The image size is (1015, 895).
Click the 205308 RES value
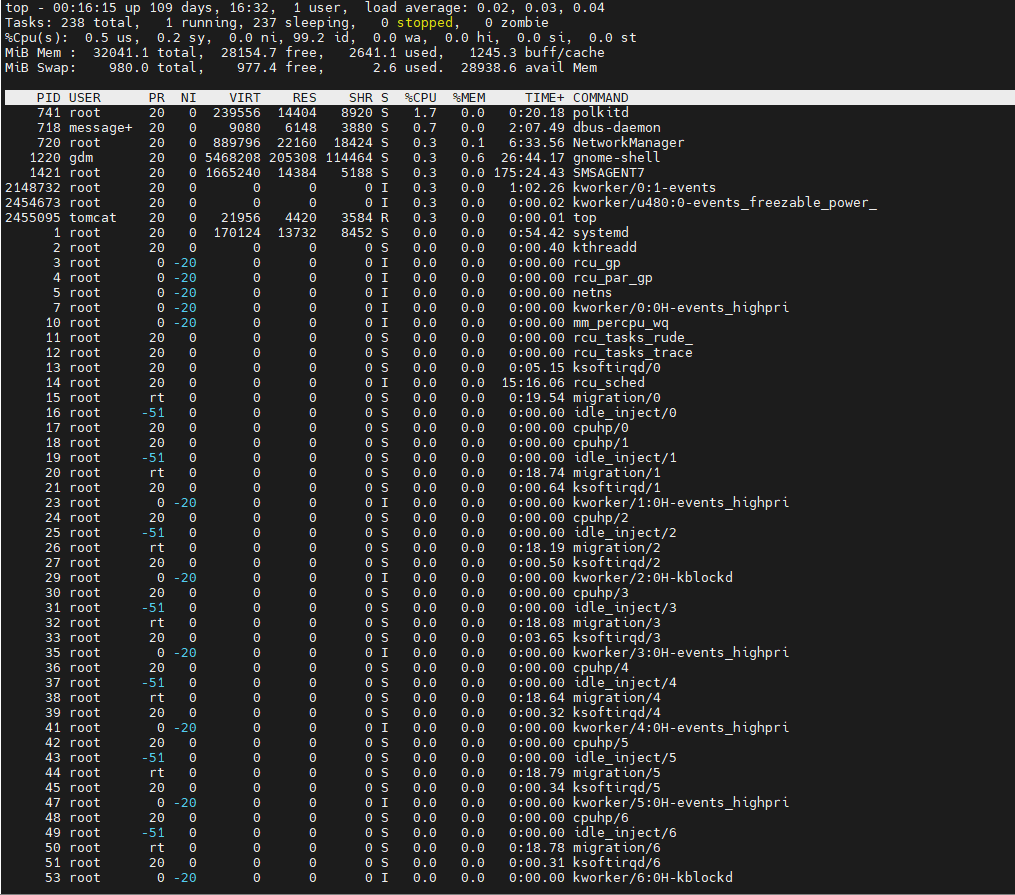coord(293,157)
